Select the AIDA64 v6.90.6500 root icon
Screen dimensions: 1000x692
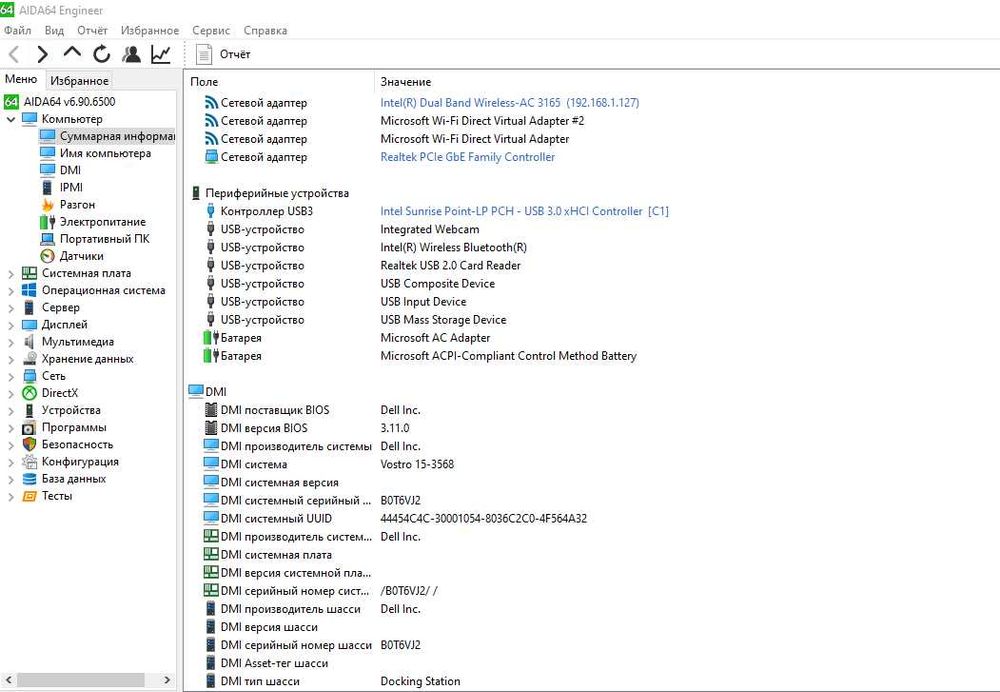11,101
